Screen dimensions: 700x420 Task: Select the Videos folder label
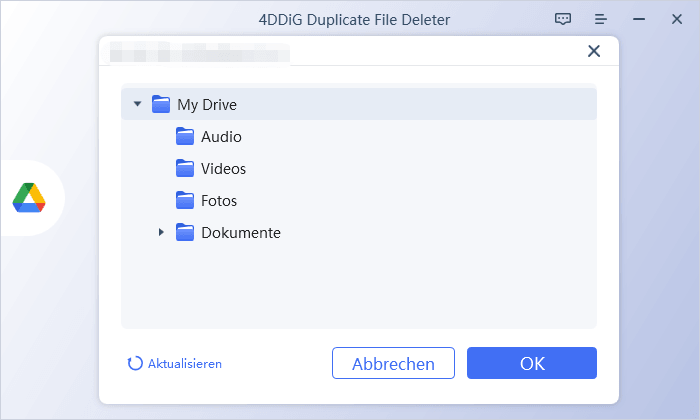223,169
